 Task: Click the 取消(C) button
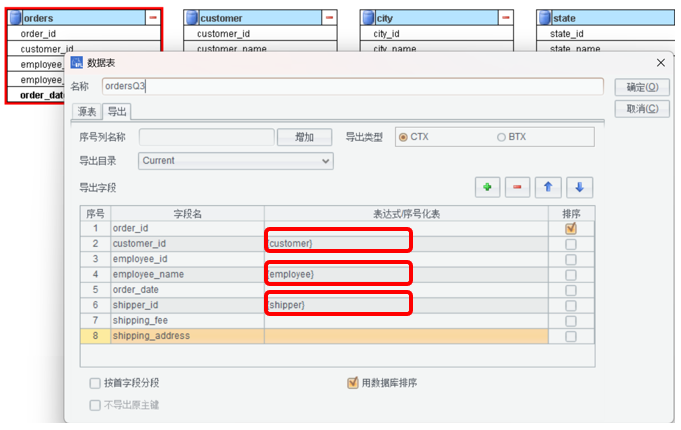click(x=642, y=109)
